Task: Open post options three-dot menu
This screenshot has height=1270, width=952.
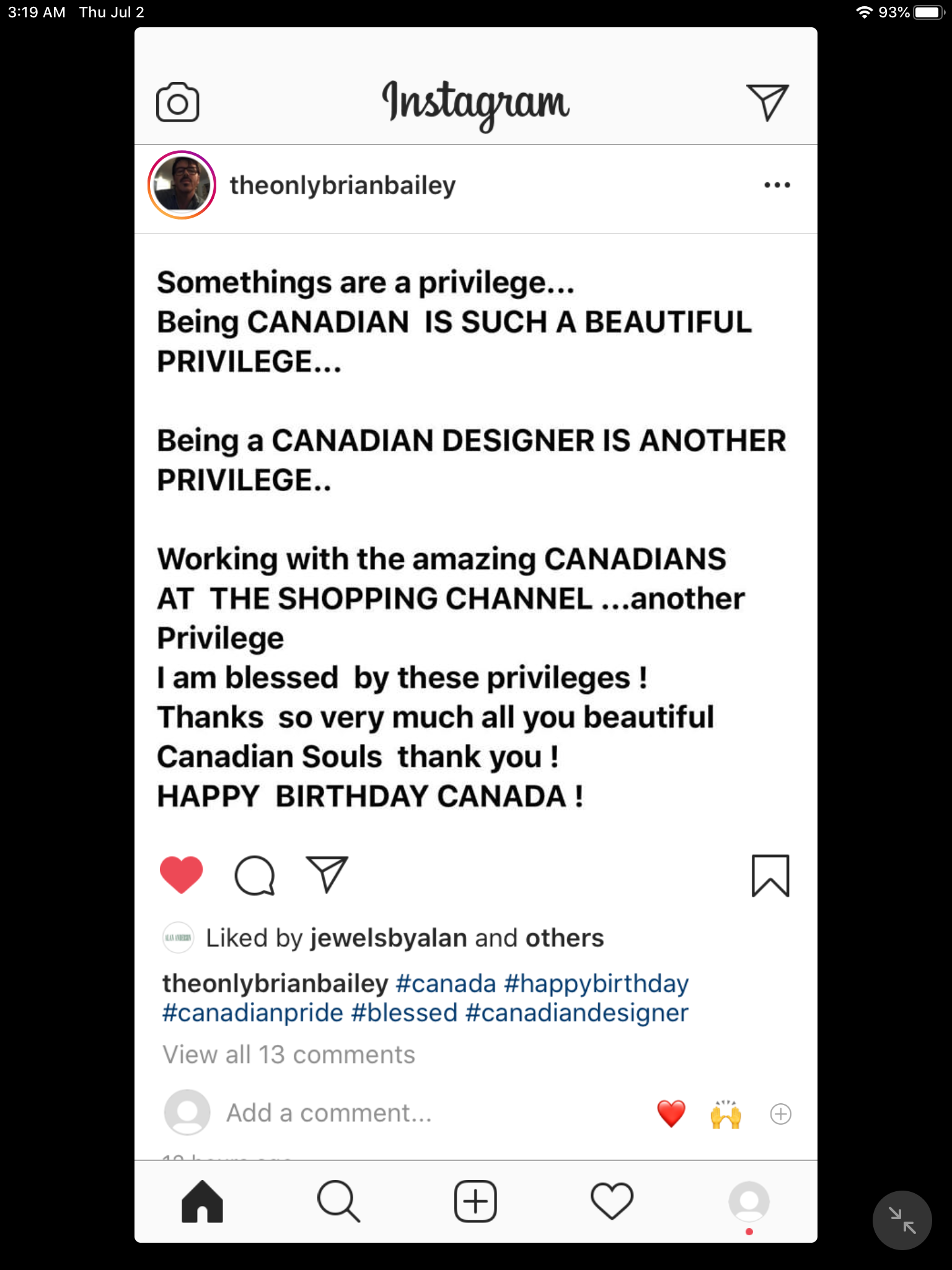Action: click(777, 185)
